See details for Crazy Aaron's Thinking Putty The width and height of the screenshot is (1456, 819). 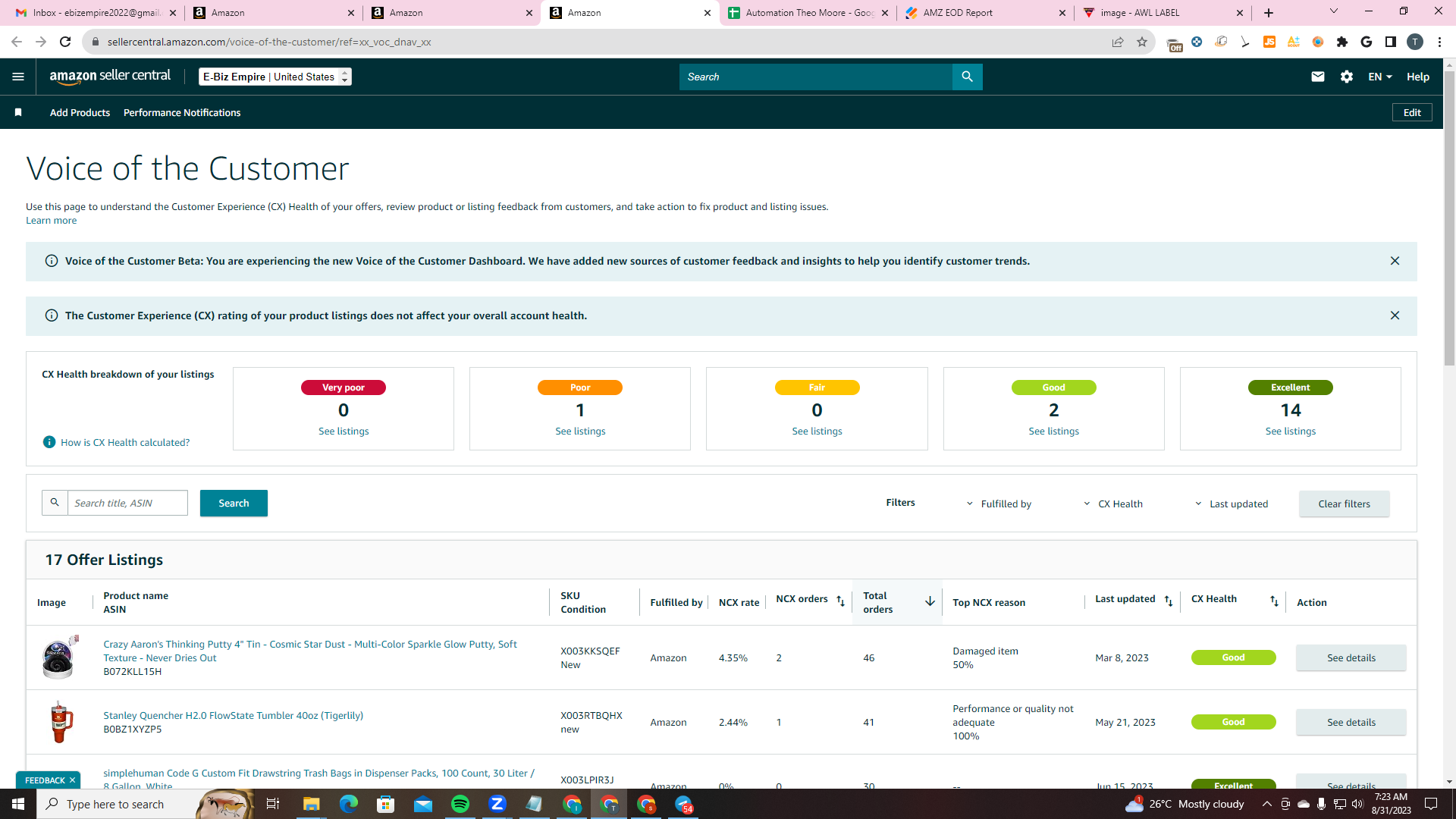[x=1351, y=657]
